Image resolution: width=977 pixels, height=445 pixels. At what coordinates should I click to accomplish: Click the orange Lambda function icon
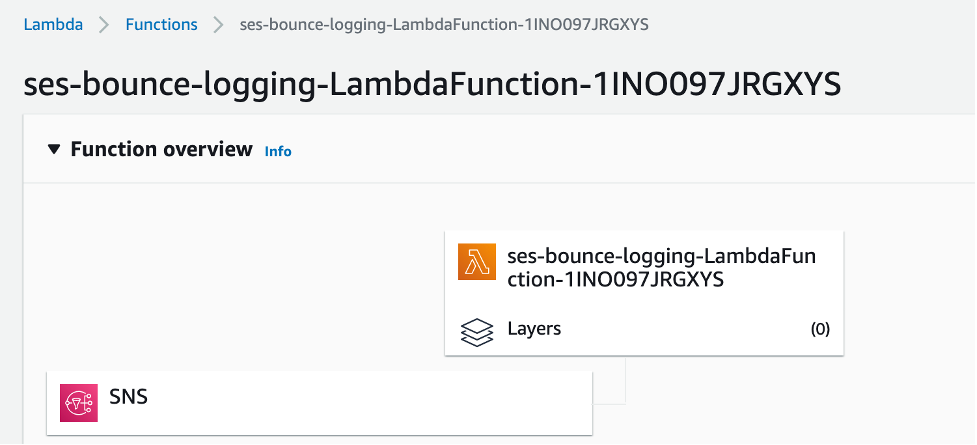tap(477, 262)
